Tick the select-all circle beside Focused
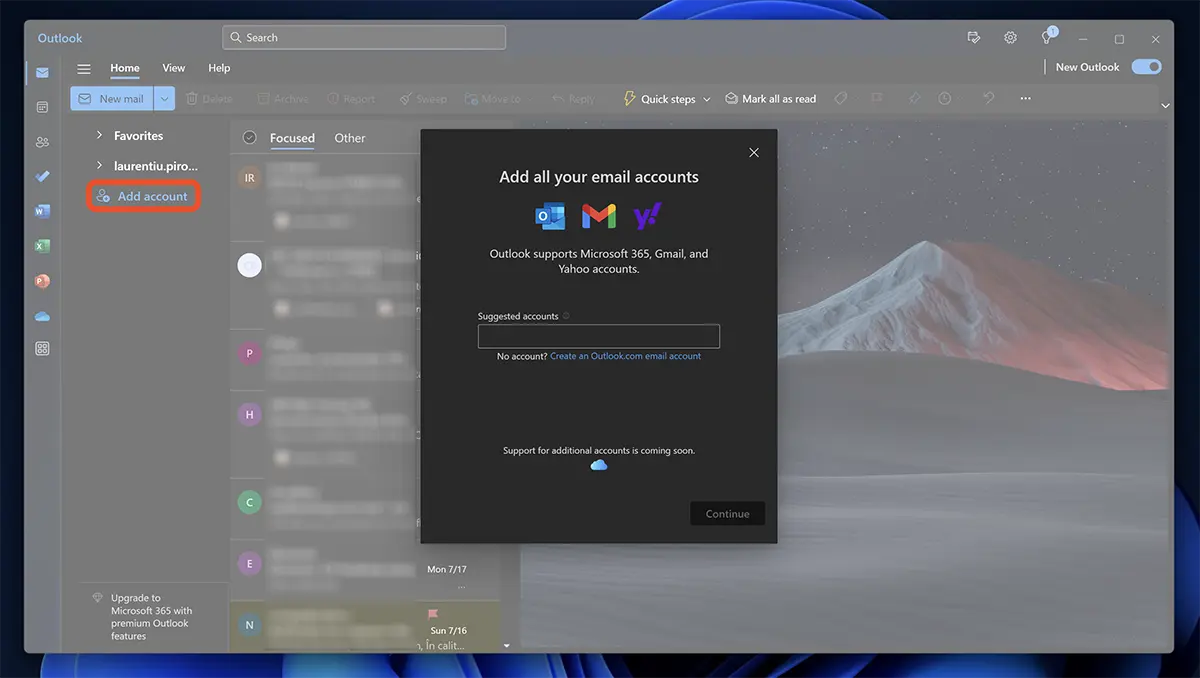 pos(250,138)
